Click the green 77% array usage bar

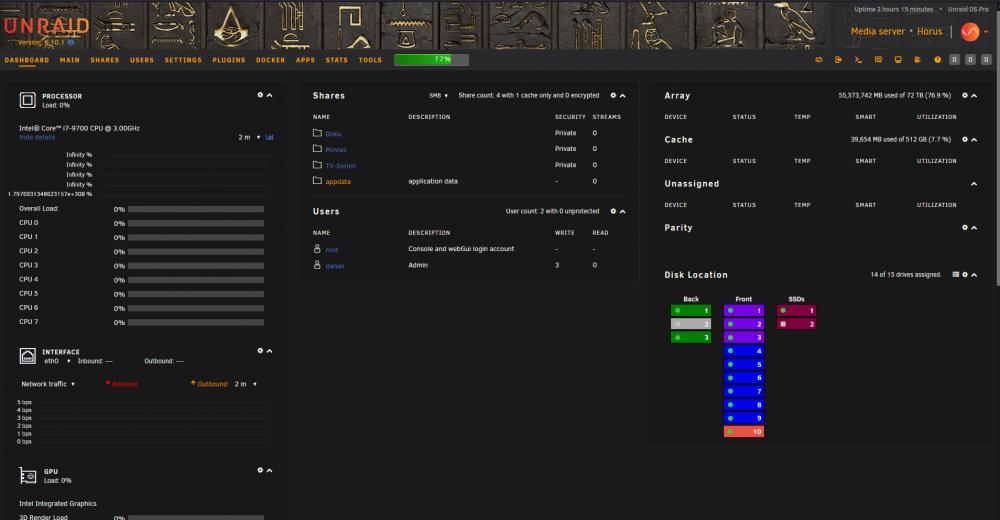point(431,59)
